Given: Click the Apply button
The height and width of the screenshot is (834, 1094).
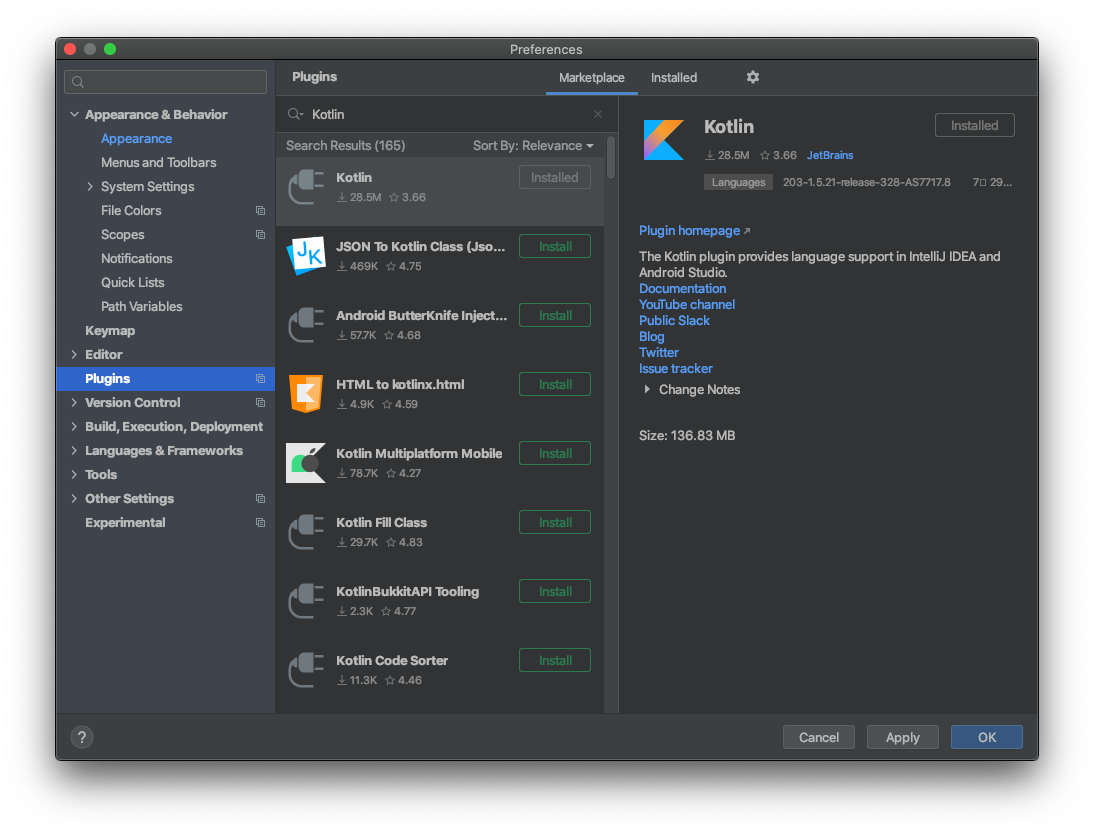Looking at the screenshot, I should click(x=902, y=737).
